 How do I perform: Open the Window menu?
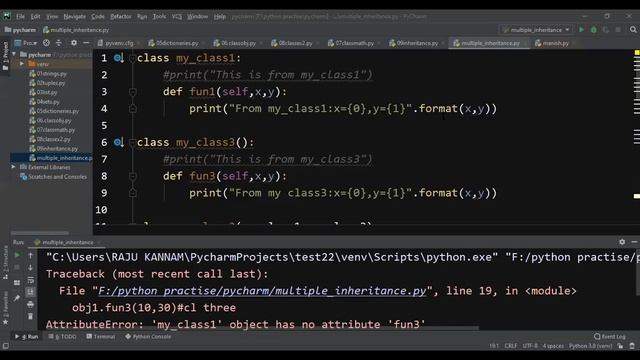[x=198, y=17]
